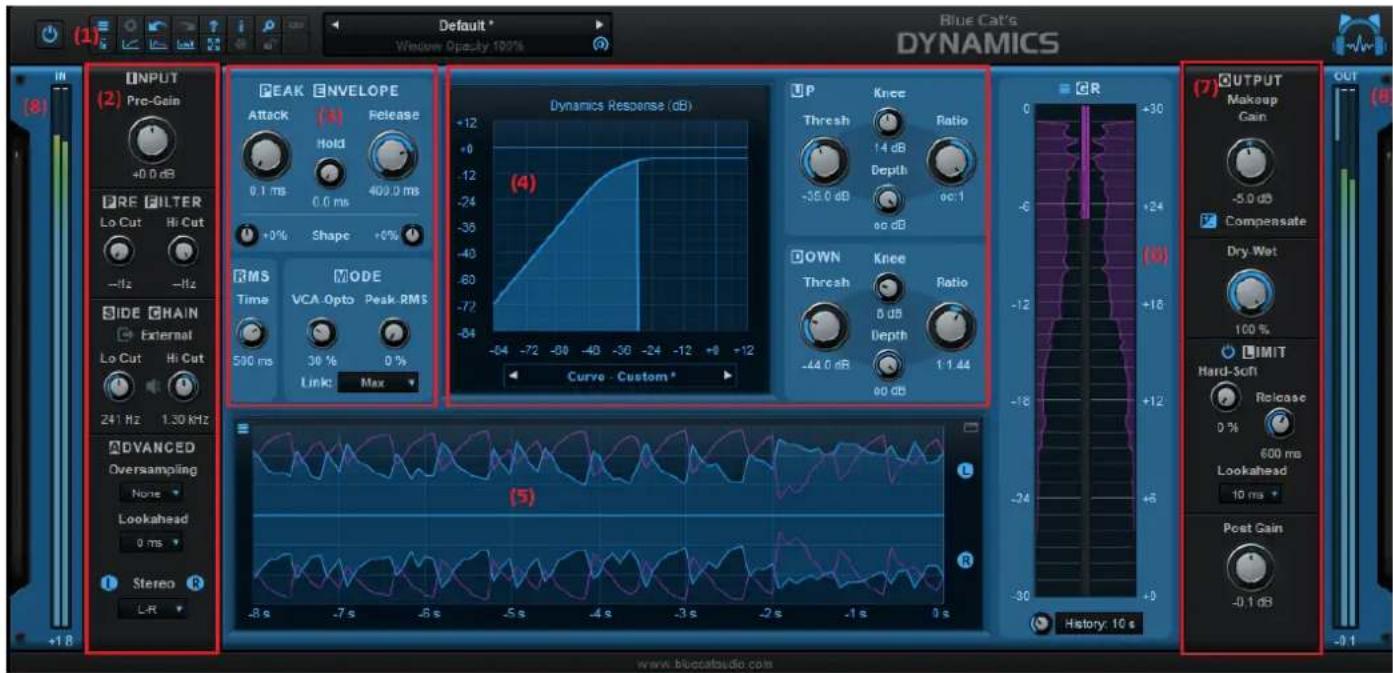Image resolution: width=1393 pixels, height=673 pixels.
Task: Click the Down Depth knob
Action: coord(887,366)
